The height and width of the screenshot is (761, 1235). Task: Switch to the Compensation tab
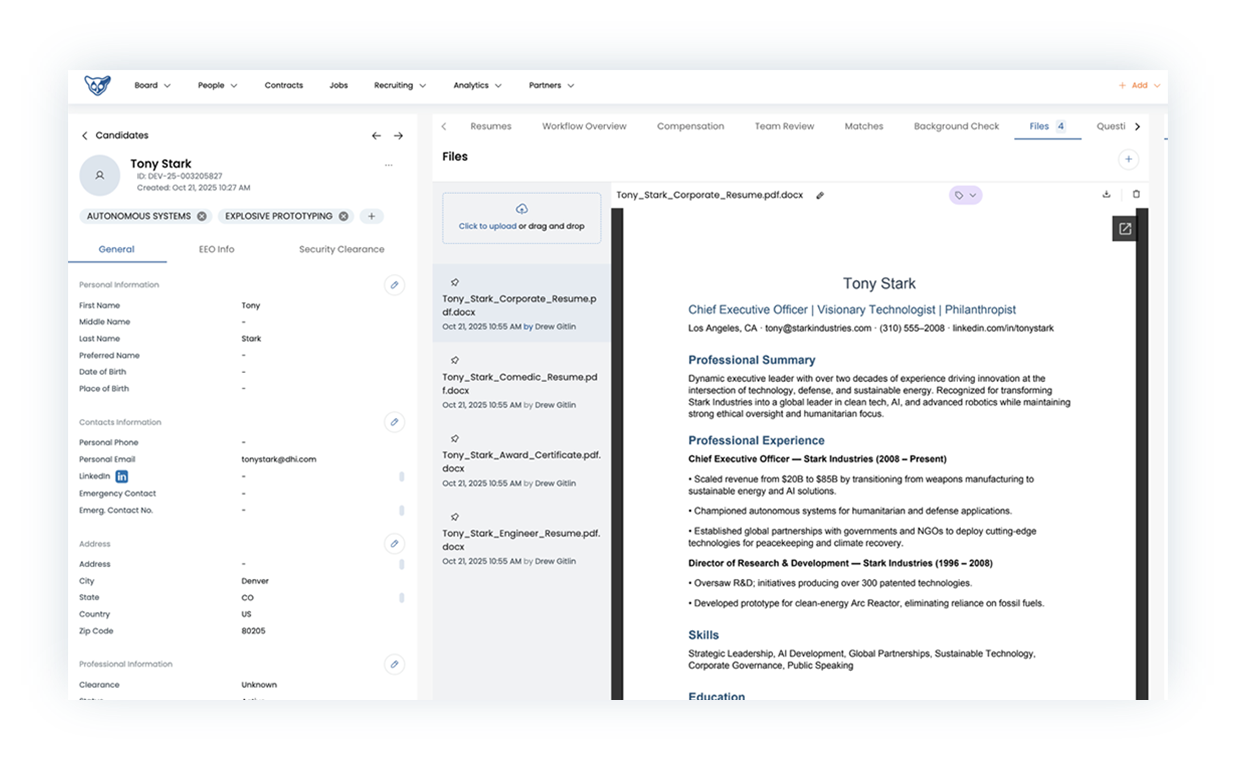pyautogui.click(x=690, y=126)
